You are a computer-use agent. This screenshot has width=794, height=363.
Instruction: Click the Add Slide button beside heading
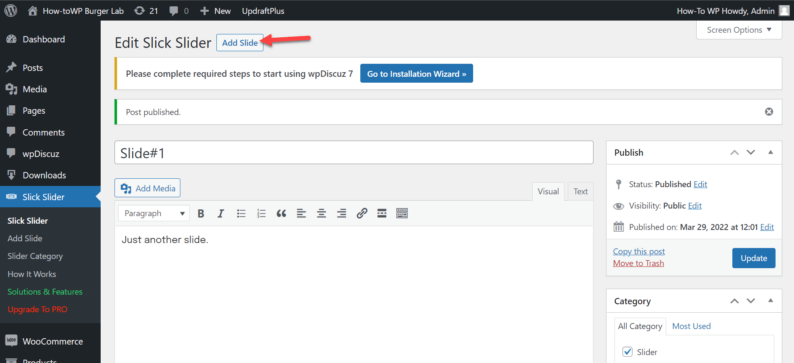click(240, 43)
